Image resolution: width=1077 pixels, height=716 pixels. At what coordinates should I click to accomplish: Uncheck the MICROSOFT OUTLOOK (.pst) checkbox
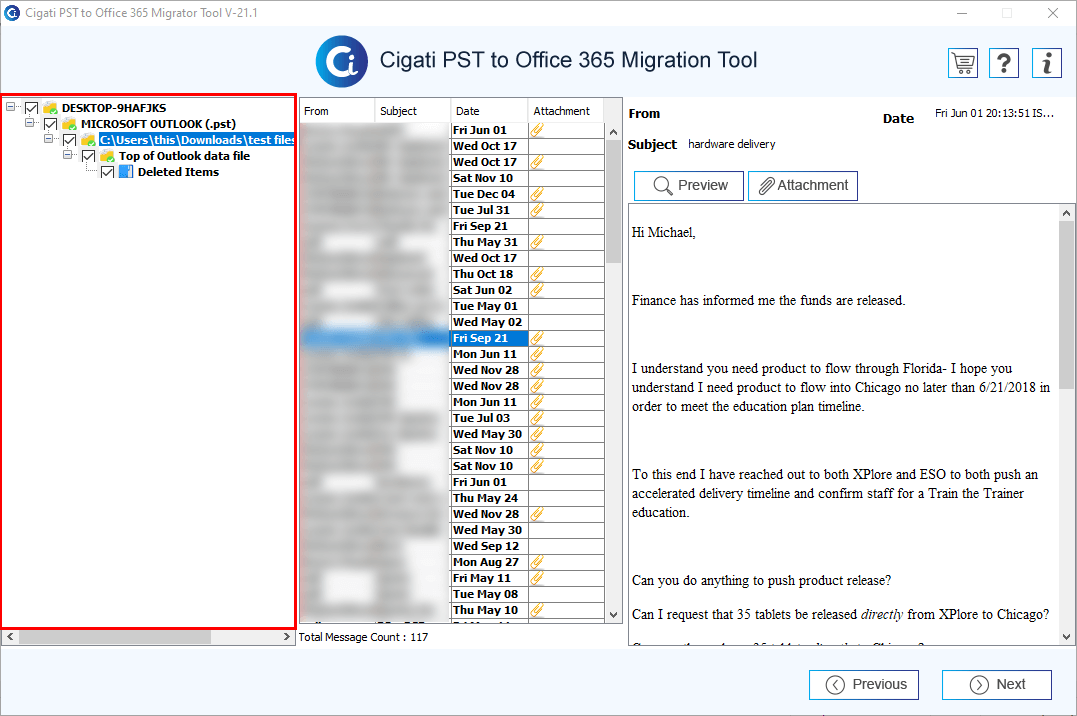coord(50,124)
